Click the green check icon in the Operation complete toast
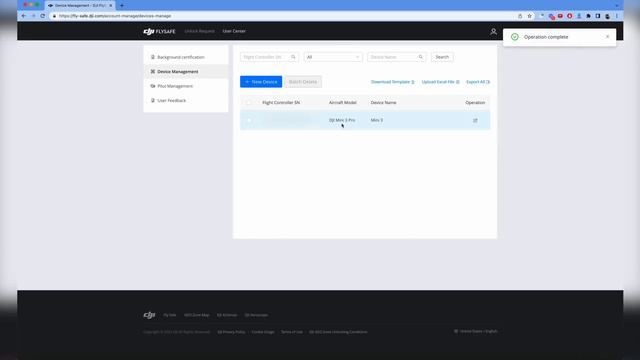The width and height of the screenshot is (640, 360). 515,37
